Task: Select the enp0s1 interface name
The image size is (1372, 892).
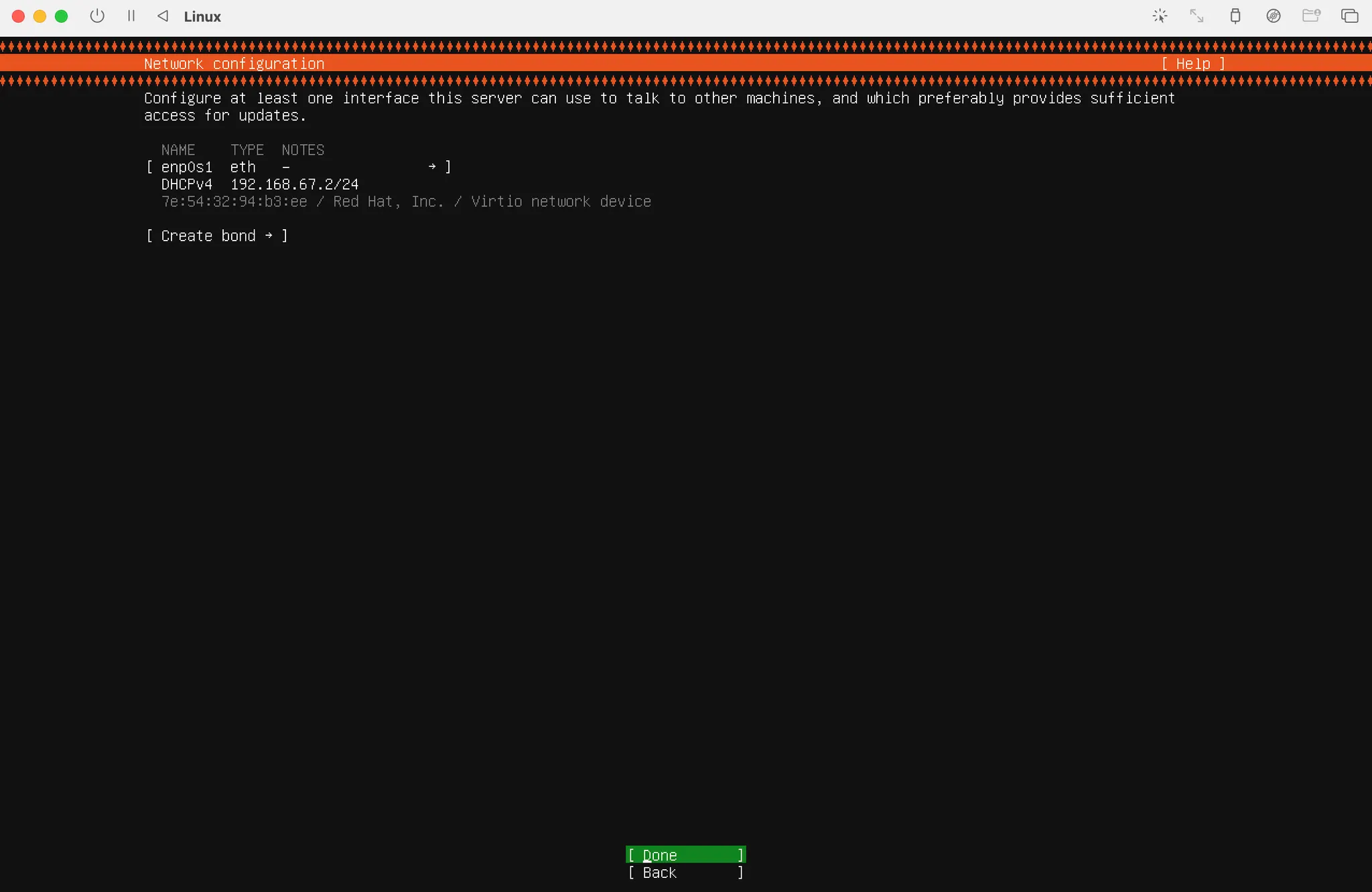Action: [186, 167]
